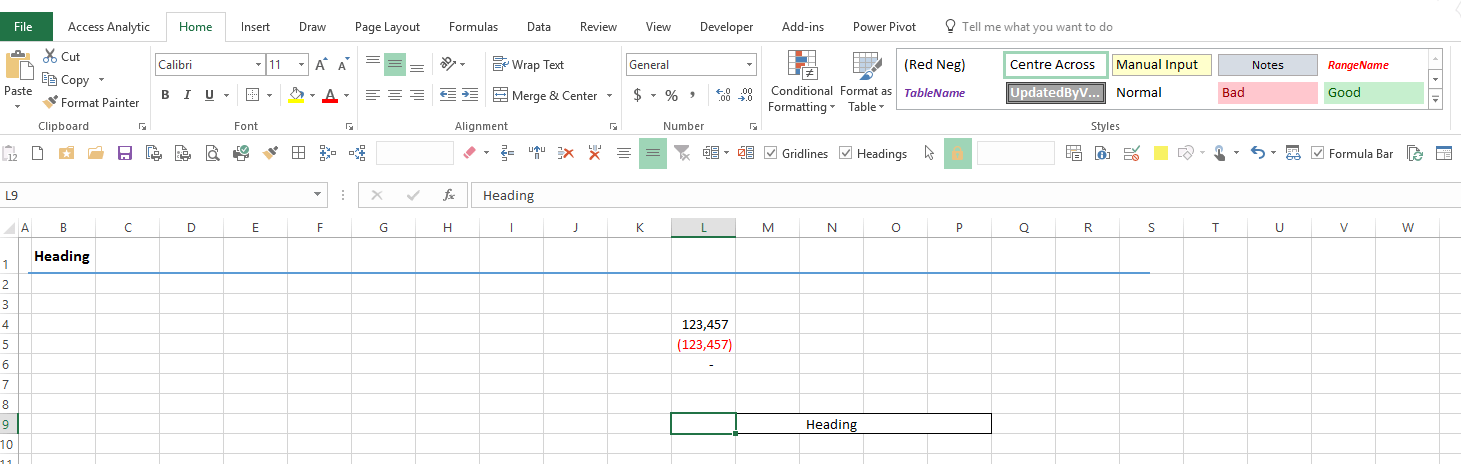Viewport: 1461px width, 464px height.
Task: Align text to the right
Action: click(x=417, y=95)
